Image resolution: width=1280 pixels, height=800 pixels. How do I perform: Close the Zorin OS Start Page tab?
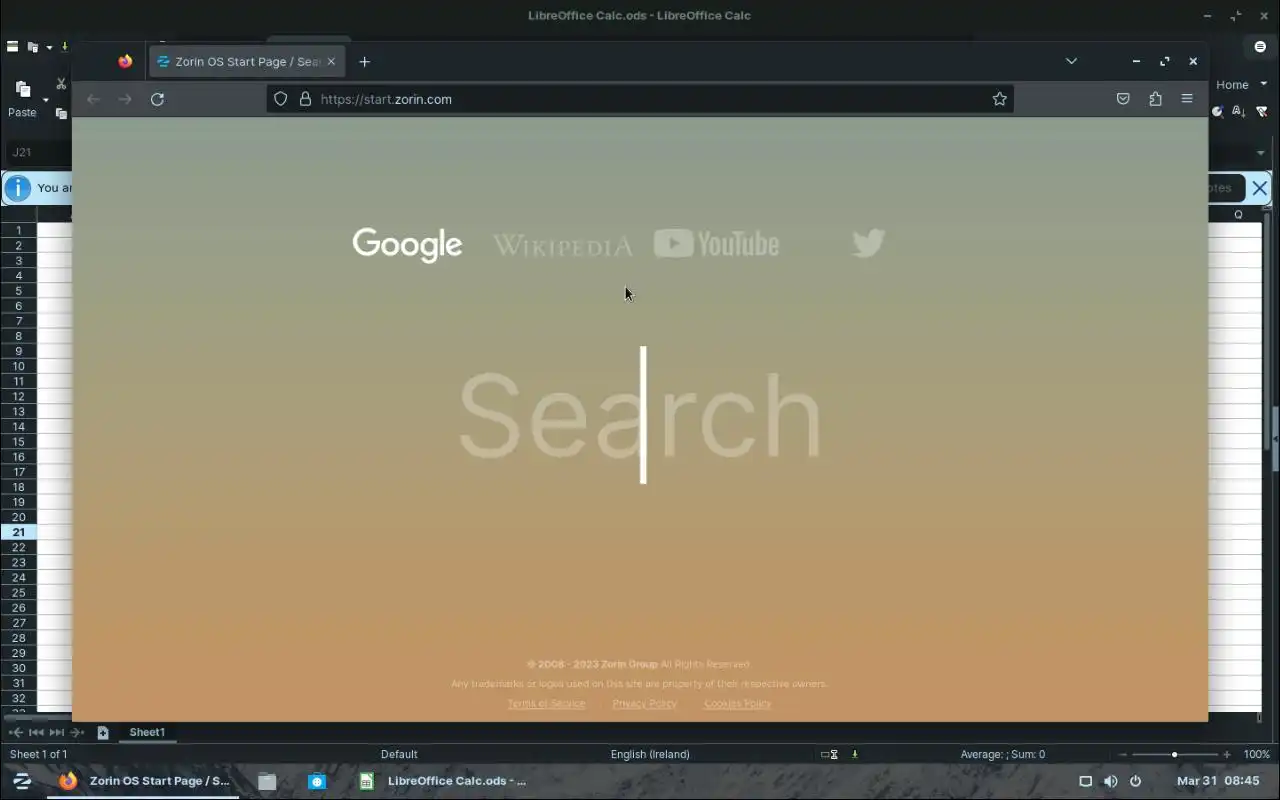[331, 62]
